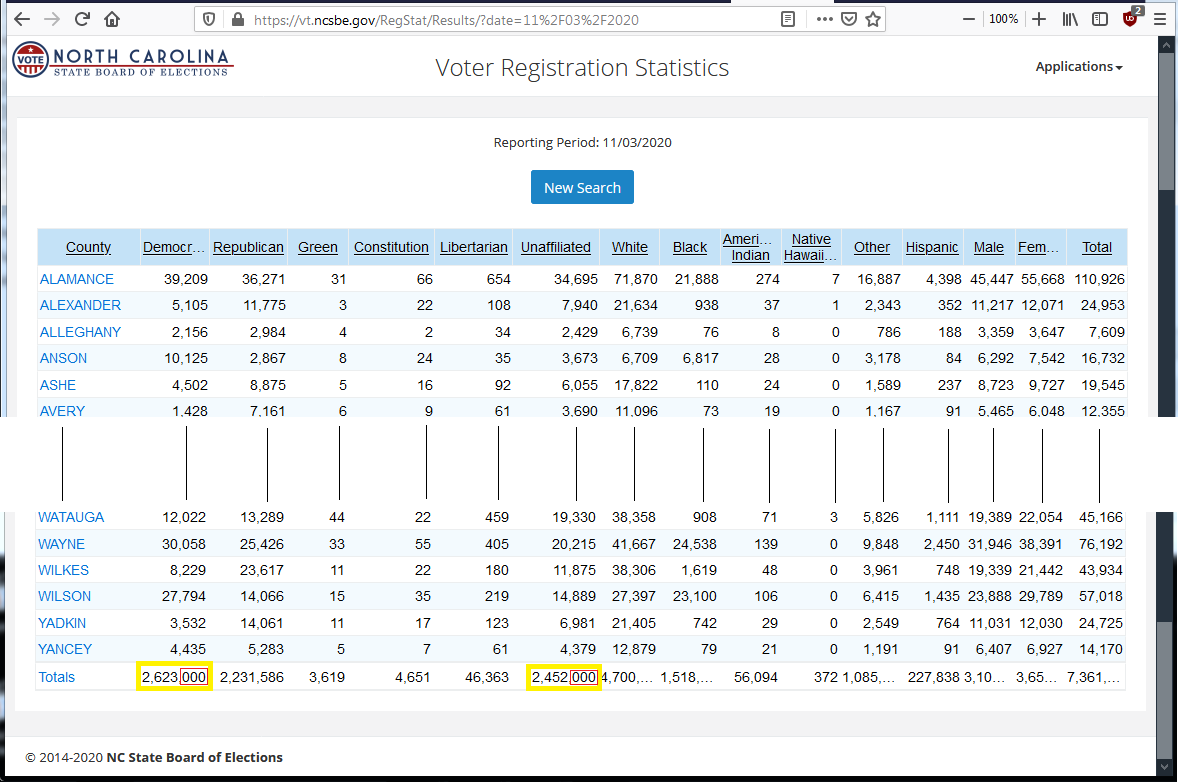The image size is (1178, 784).
Task: Sort by the Hispanic column header
Action: [x=932, y=247]
